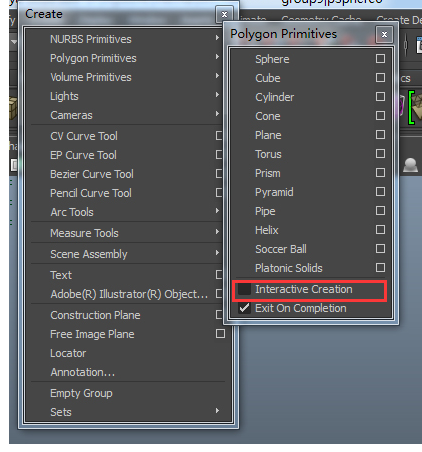
Task: Click the gray user silhouette icon
Action: tap(410, 165)
